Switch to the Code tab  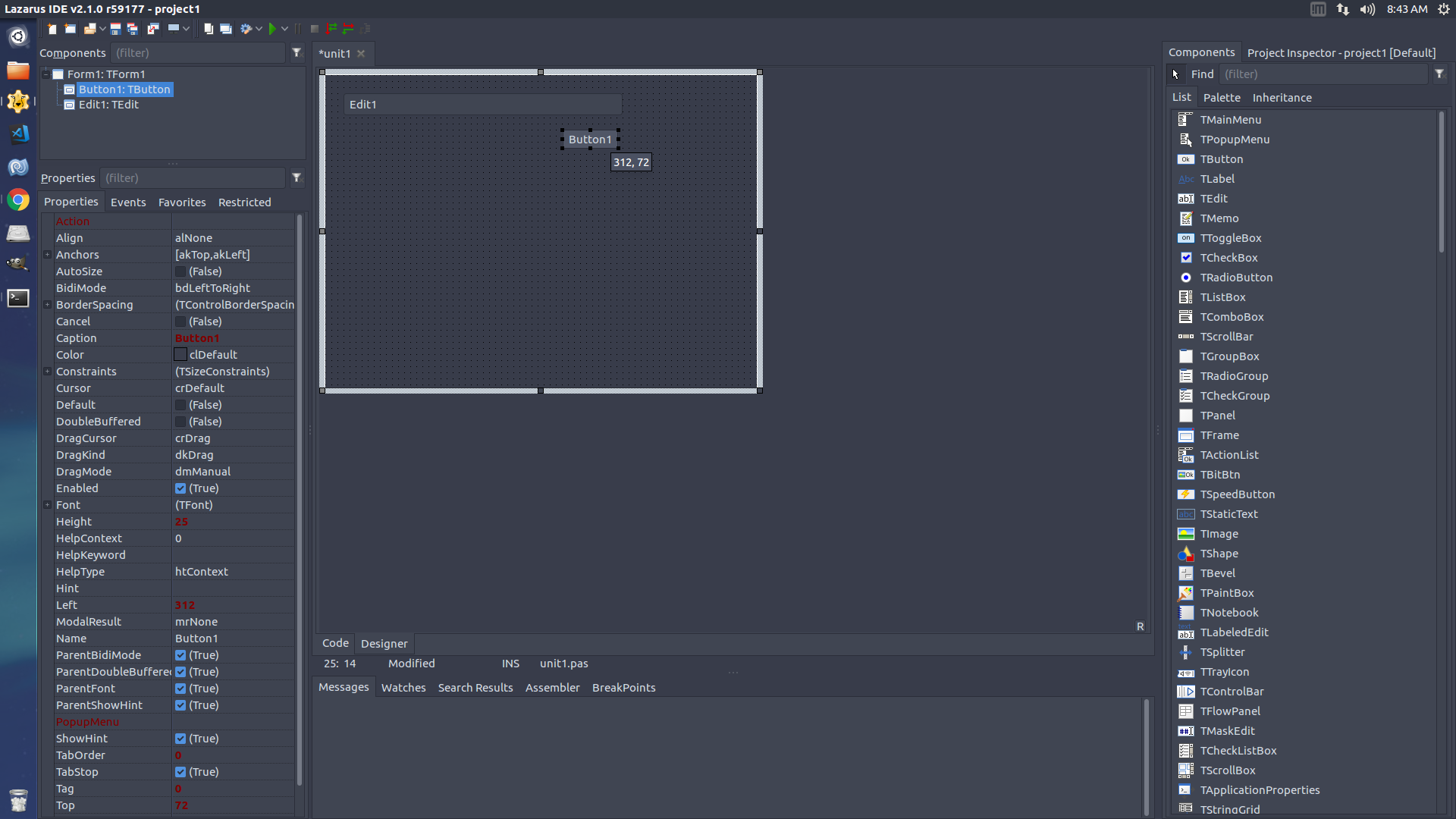(x=335, y=643)
